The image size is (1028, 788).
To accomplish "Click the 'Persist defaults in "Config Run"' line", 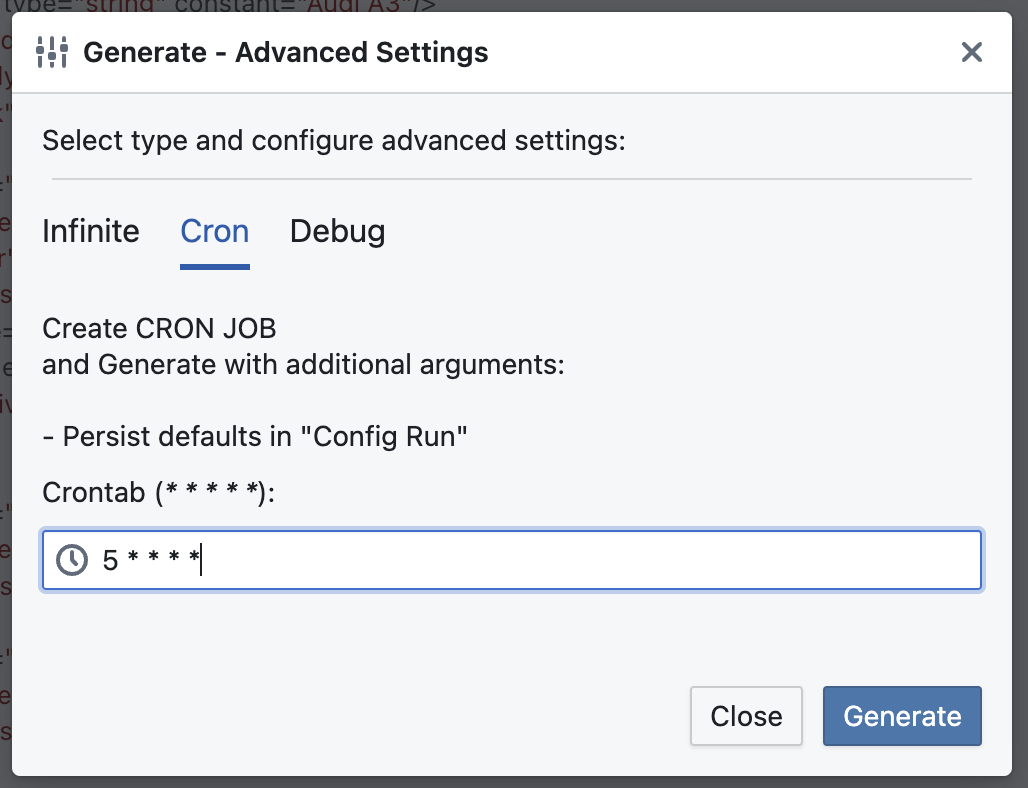I will point(255,437).
